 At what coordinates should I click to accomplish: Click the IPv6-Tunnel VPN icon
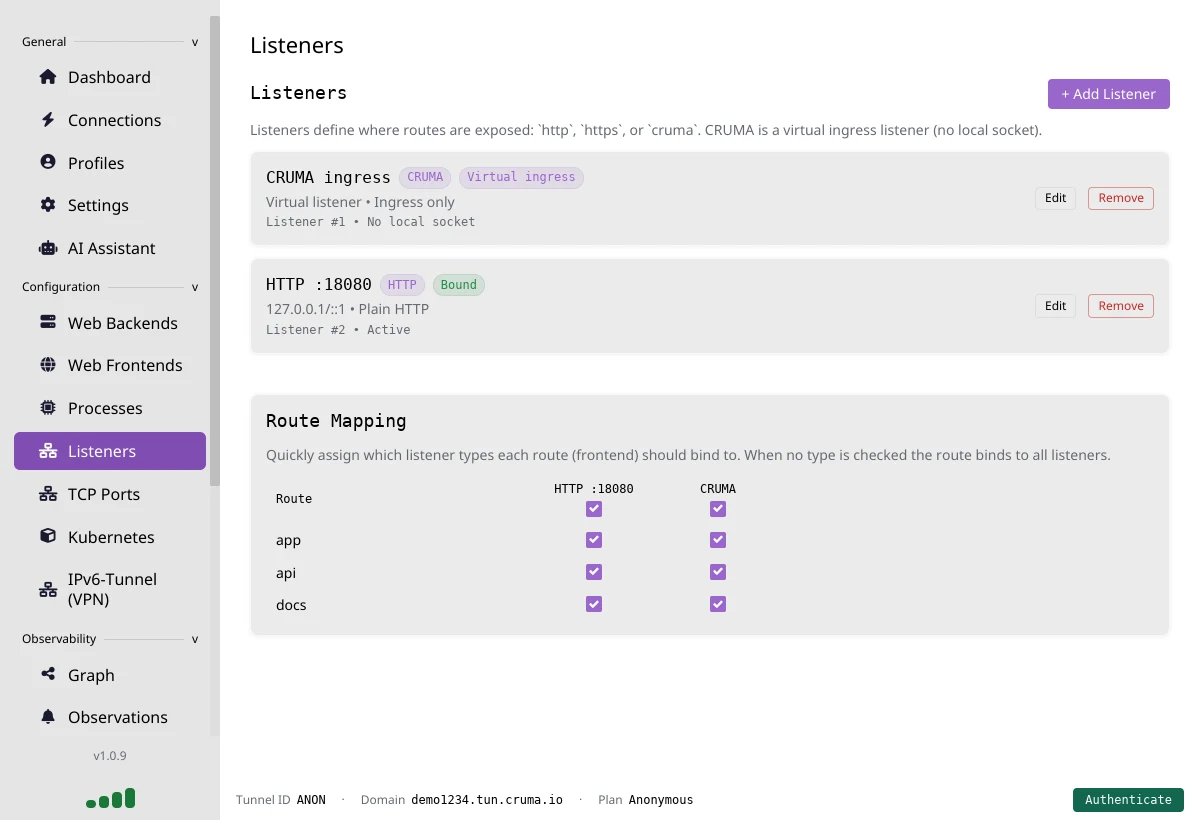pos(48,589)
